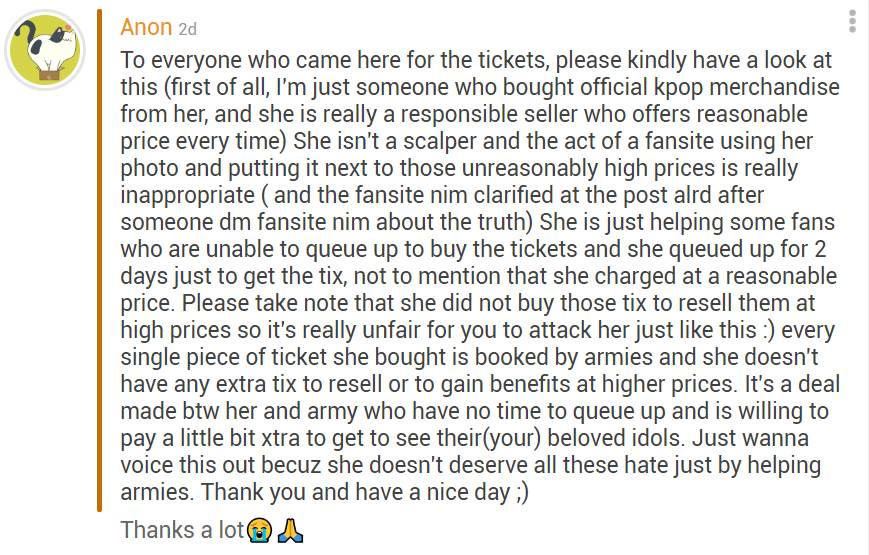Viewport: 869px width, 555px height.
Task: Open the three-dot more options menu
Action: 852,21
